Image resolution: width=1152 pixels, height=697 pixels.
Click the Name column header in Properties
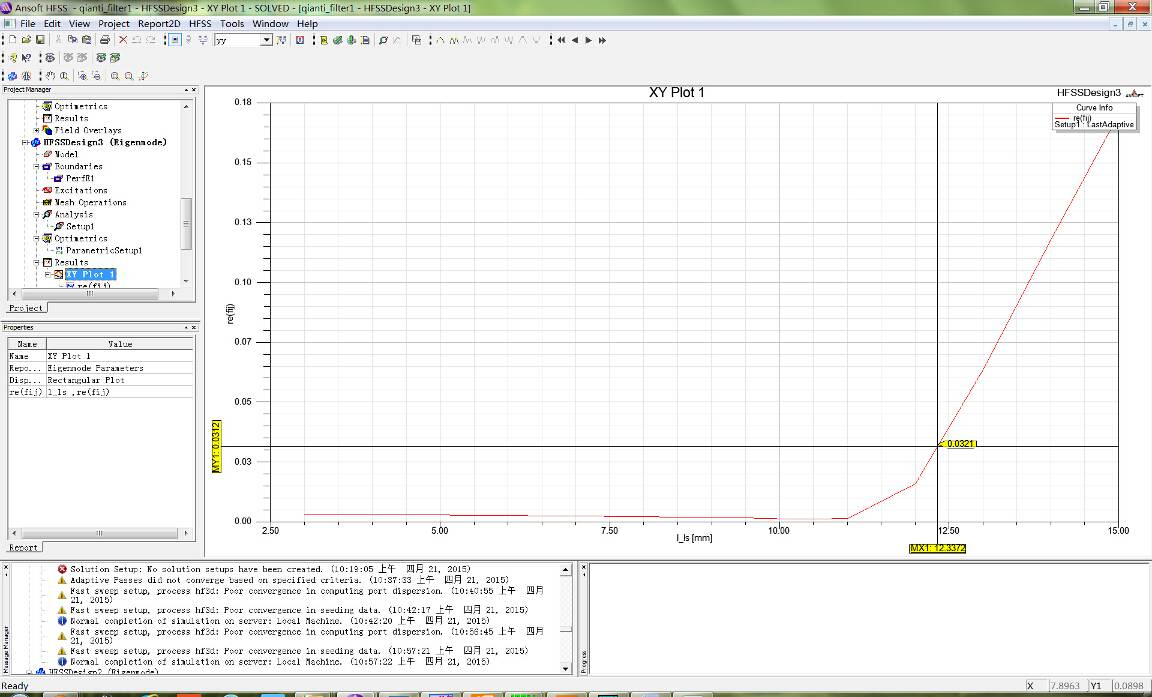click(x=27, y=344)
